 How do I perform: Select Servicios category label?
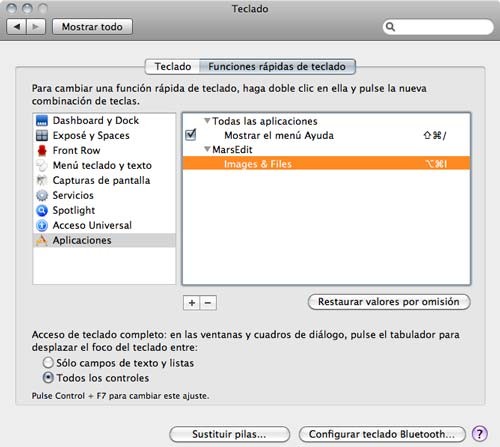click(73, 195)
